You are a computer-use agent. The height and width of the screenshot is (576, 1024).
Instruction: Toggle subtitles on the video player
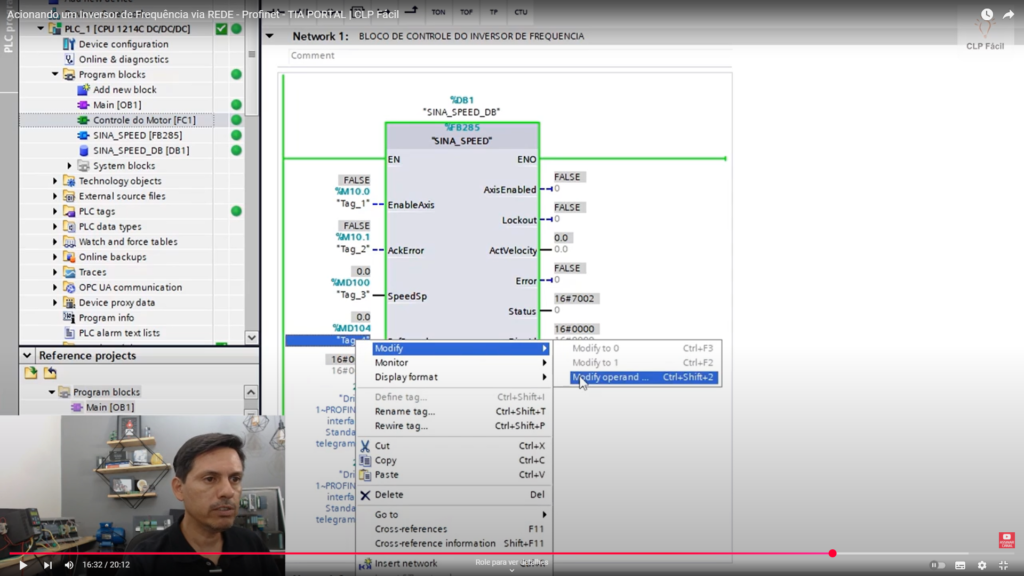(960, 565)
